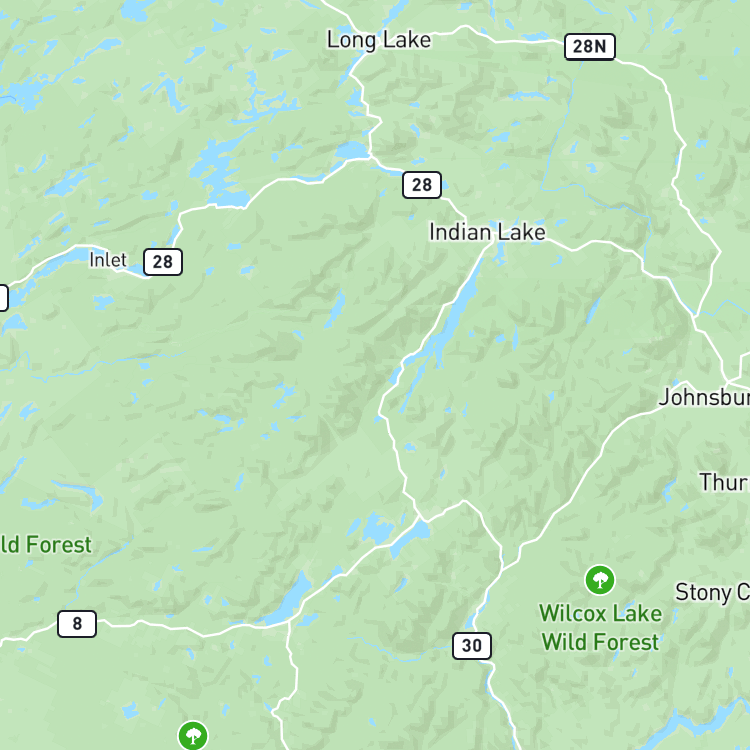This screenshot has height=750, width=750.
Task: Select the route 8 highway shield
Action: tap(77, 624)
